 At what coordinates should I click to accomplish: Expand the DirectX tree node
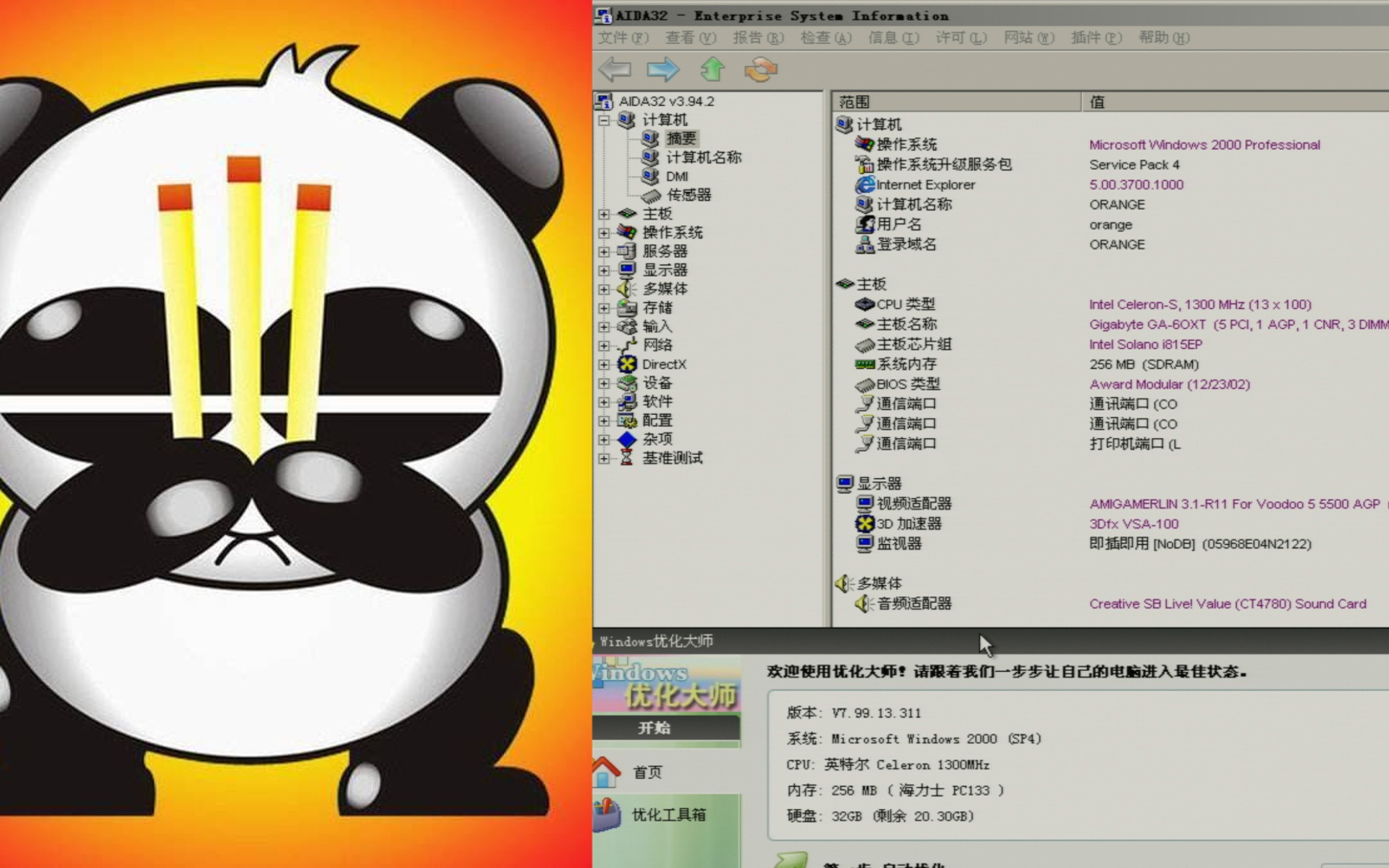[604, 364]
